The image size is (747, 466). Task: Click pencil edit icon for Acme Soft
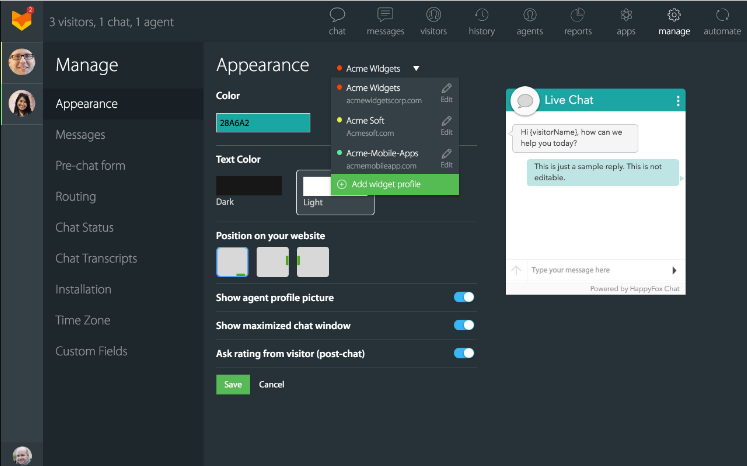click(447, 120)
